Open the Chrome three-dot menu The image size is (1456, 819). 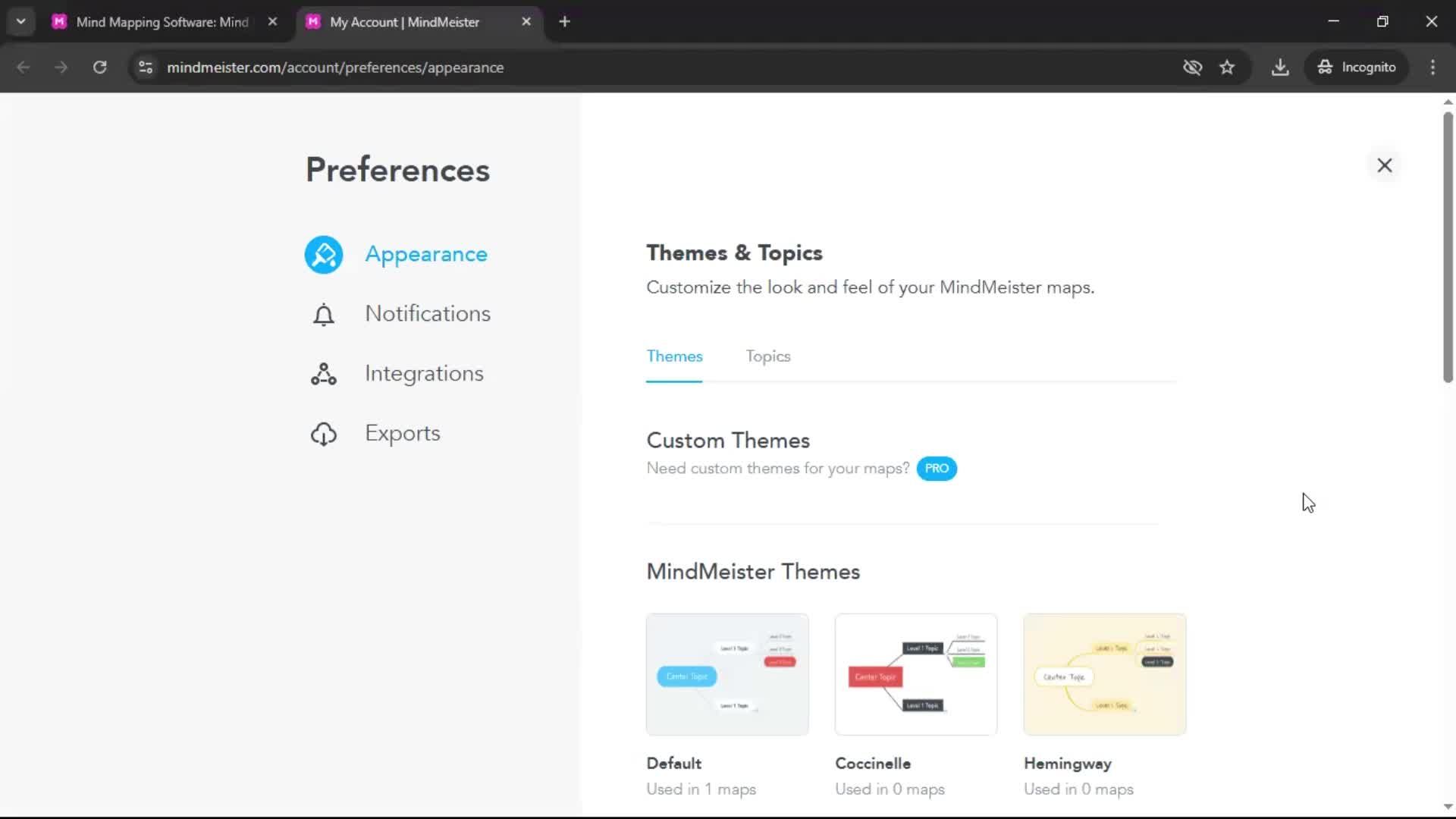1432,67
